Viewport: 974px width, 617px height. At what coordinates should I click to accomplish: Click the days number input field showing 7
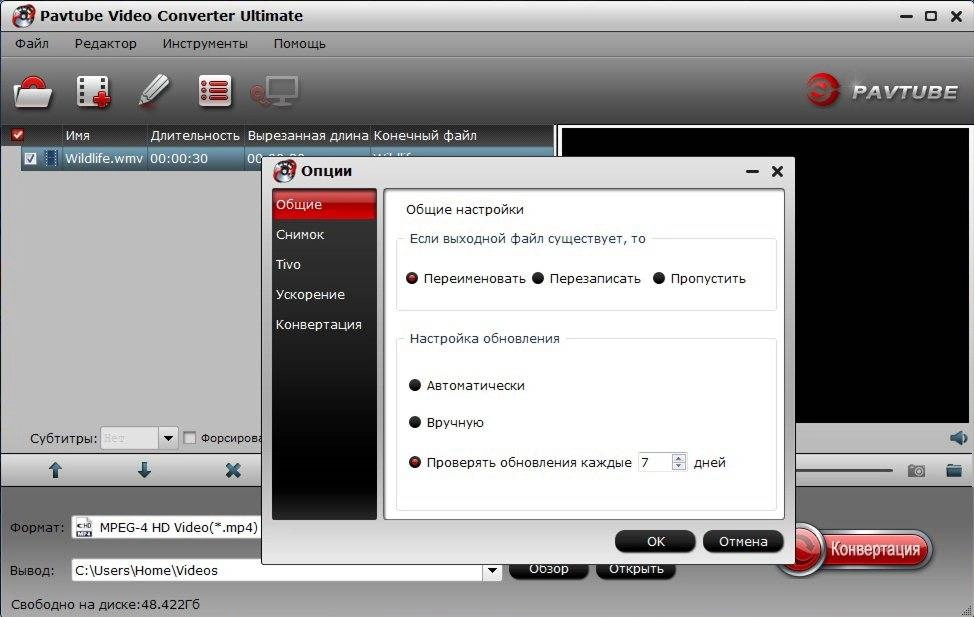point(655,462)
